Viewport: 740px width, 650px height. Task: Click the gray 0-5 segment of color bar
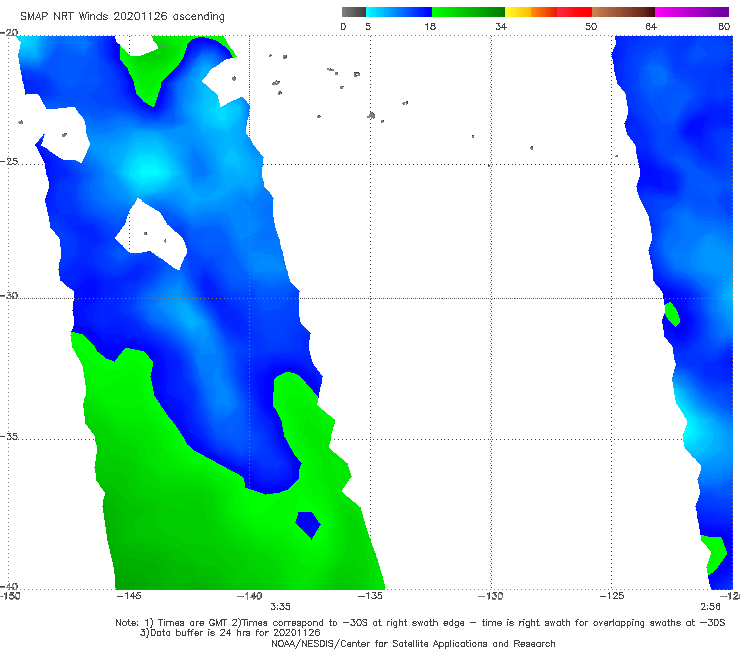[354, 12]
